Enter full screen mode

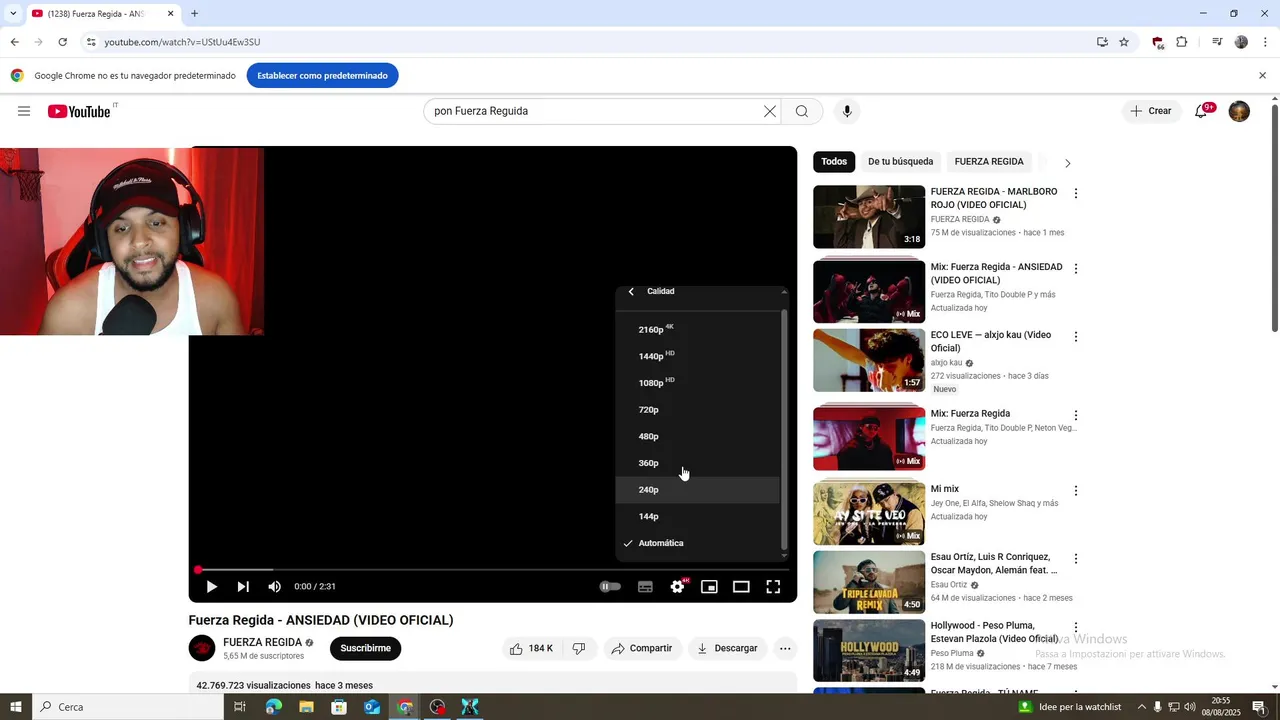[773, 587]
